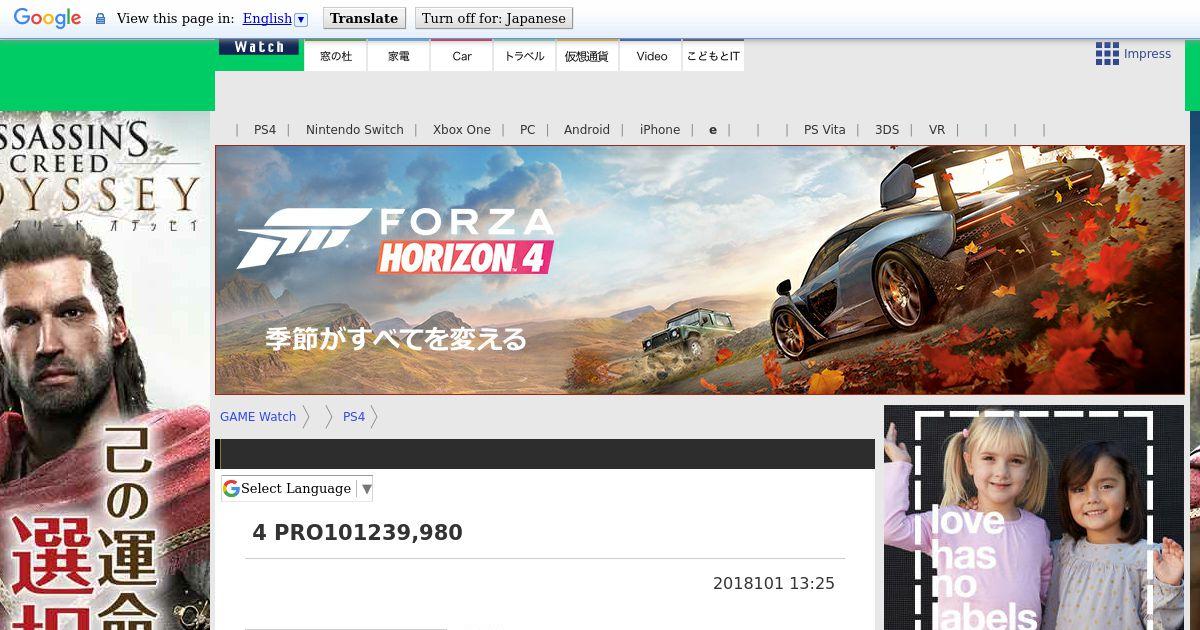Select Xbox One category
Screen dimensions: 1200x630
tap(462, 130)
